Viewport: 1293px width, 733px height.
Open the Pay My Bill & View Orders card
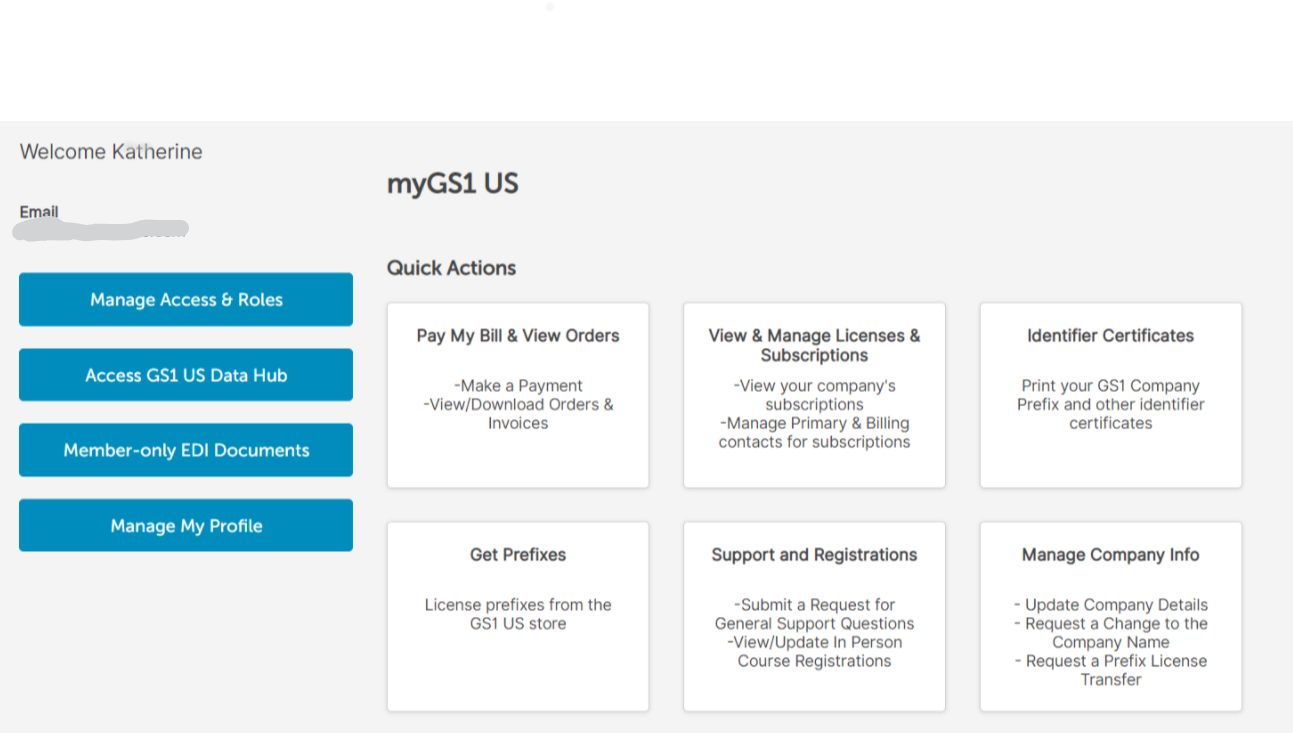click(x=518, y=396)
